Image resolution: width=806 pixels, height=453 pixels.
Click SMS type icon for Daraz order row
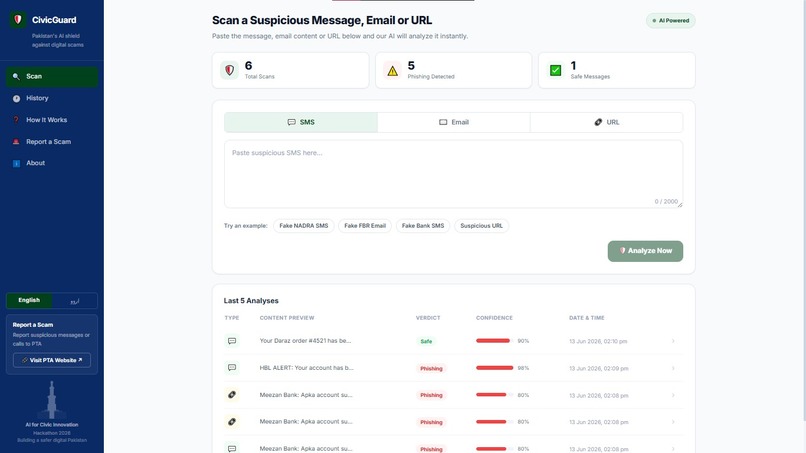232,341
